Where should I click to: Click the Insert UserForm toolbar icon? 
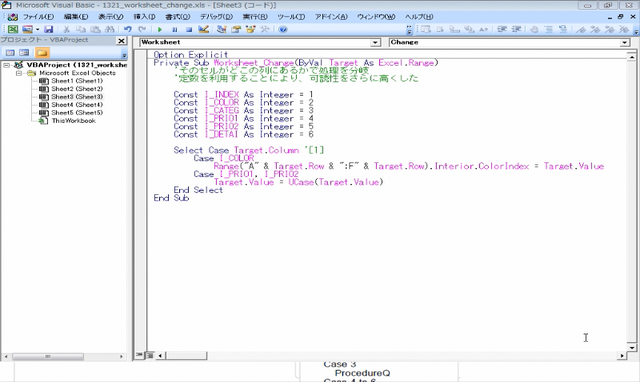pos(27,29)
